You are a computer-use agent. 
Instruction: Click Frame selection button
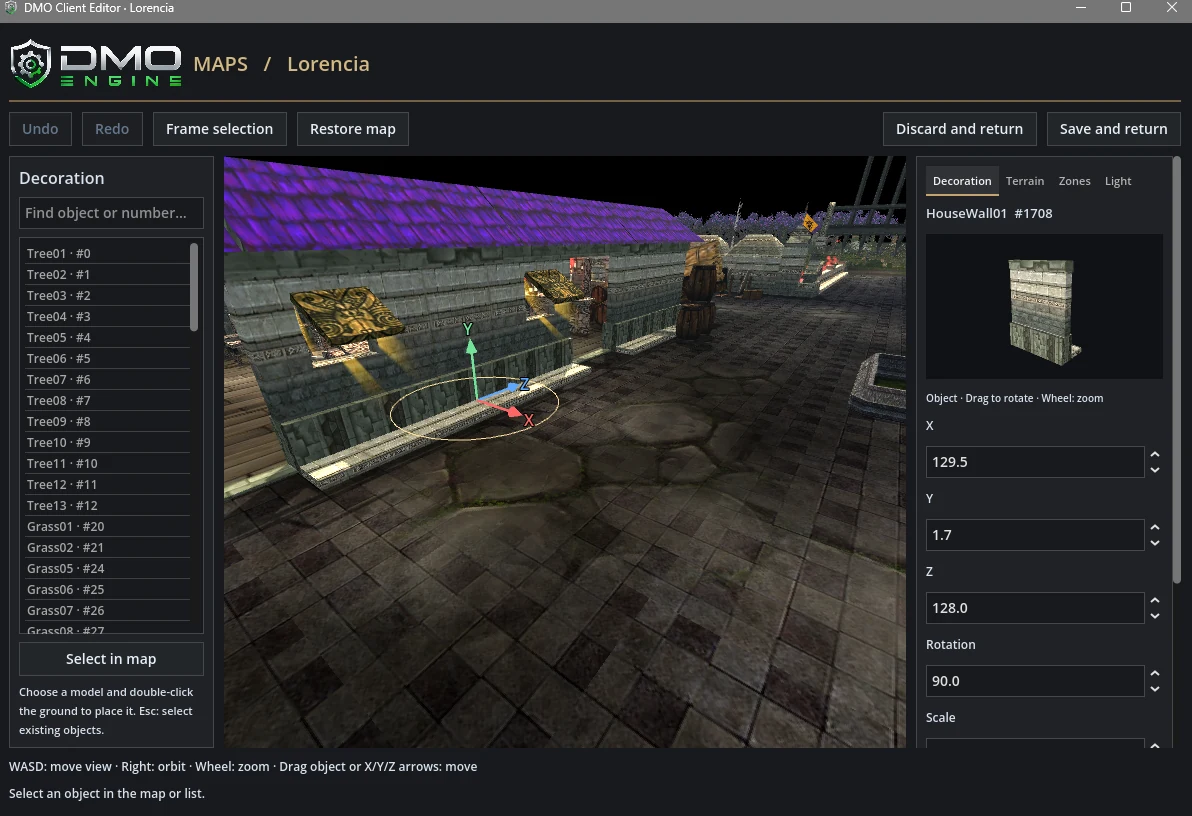(220, 129)
